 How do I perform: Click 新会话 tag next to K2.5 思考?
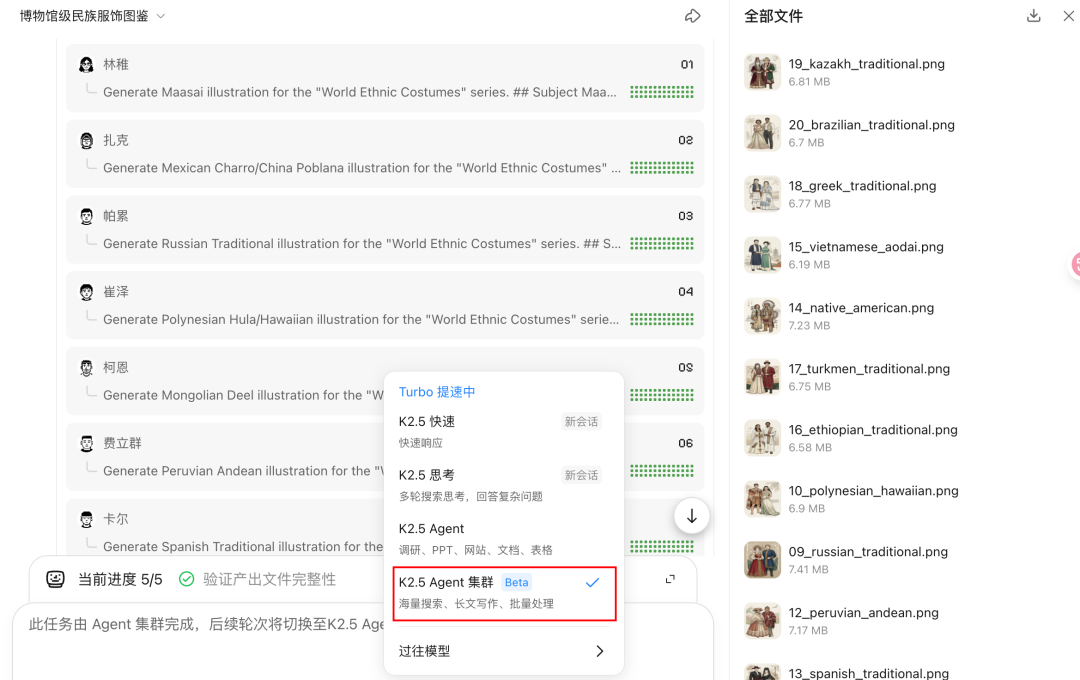(581, 475)
